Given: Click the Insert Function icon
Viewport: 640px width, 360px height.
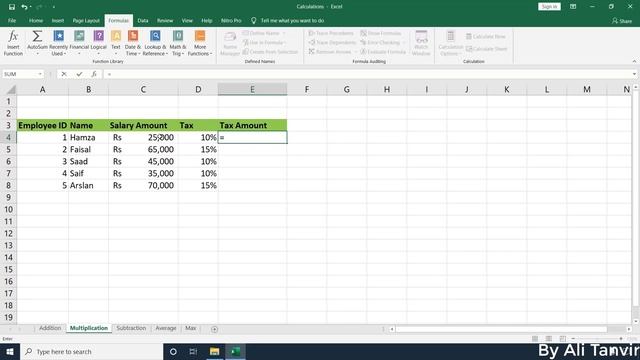Looking at the screenshot, I should (x=13, y=43).
